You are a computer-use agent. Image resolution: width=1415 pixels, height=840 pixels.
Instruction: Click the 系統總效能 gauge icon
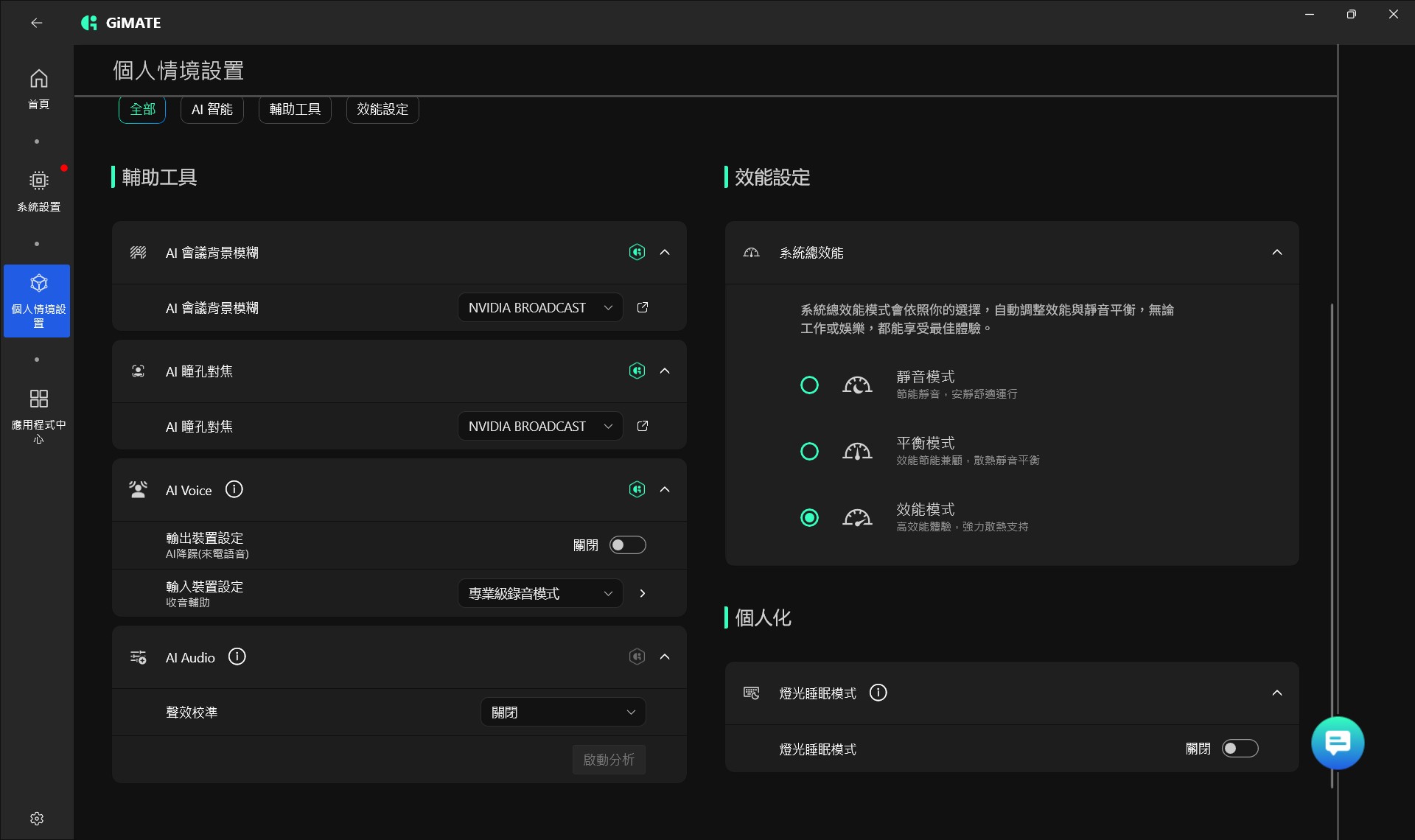point(751,253)
